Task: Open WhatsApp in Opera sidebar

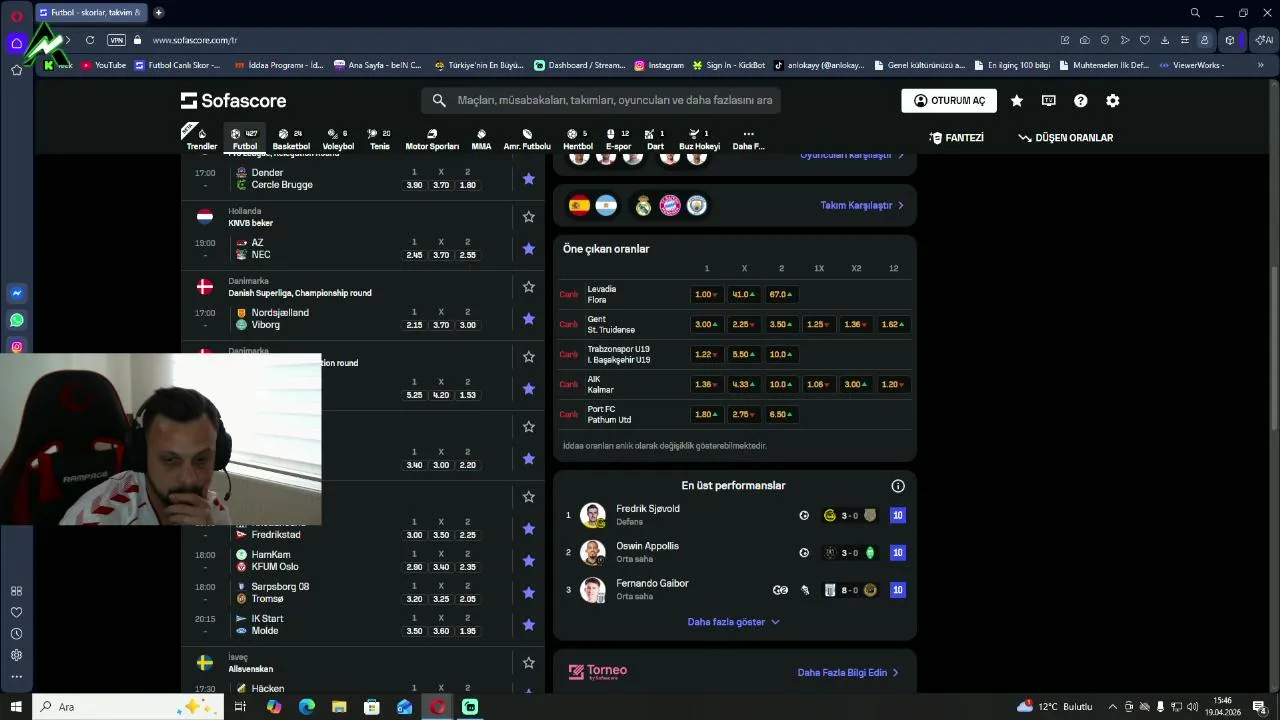Action: click(x=17, y=321)
